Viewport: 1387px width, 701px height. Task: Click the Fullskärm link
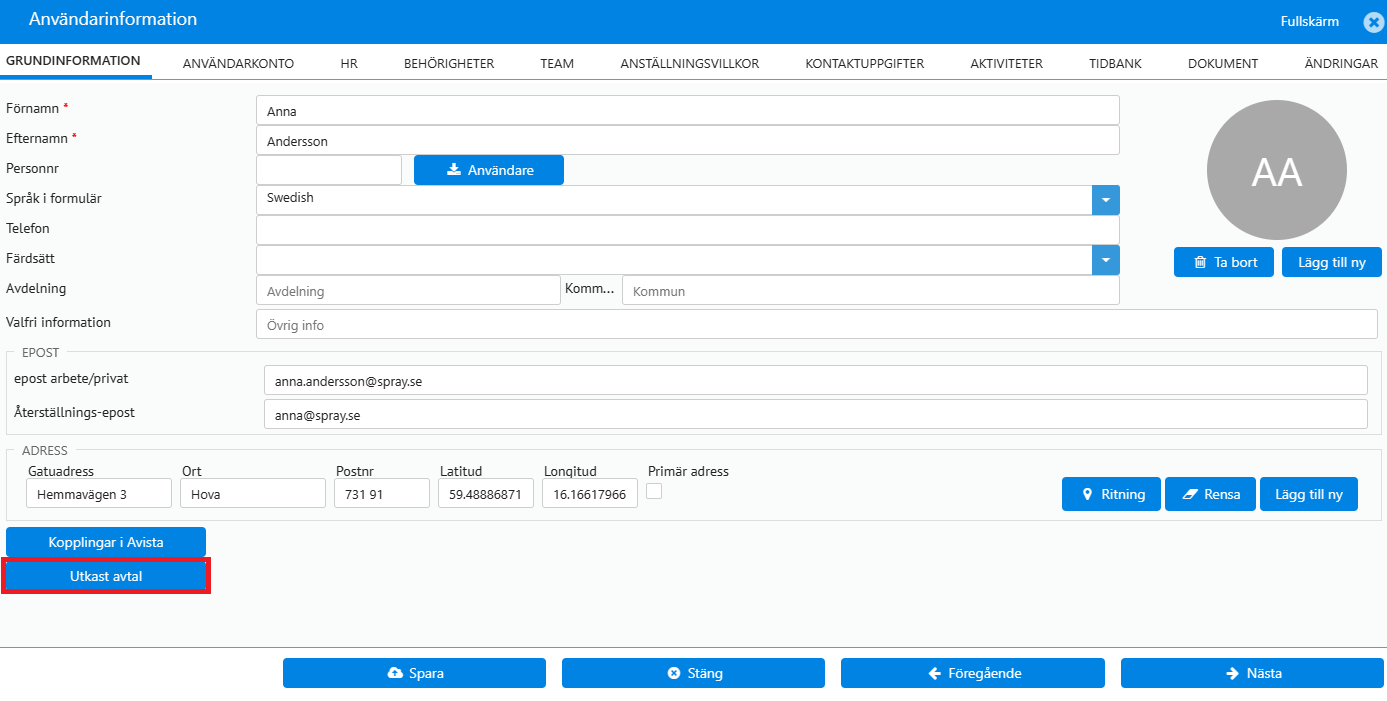(1309, 21)
